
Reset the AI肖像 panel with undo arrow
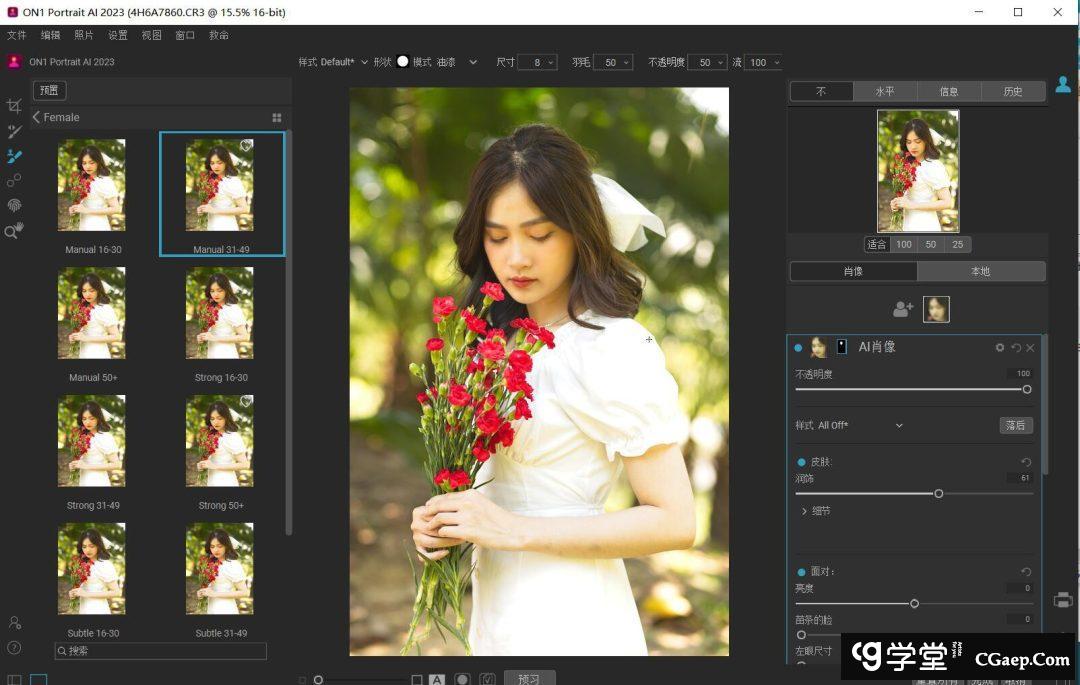point(1016,348)
